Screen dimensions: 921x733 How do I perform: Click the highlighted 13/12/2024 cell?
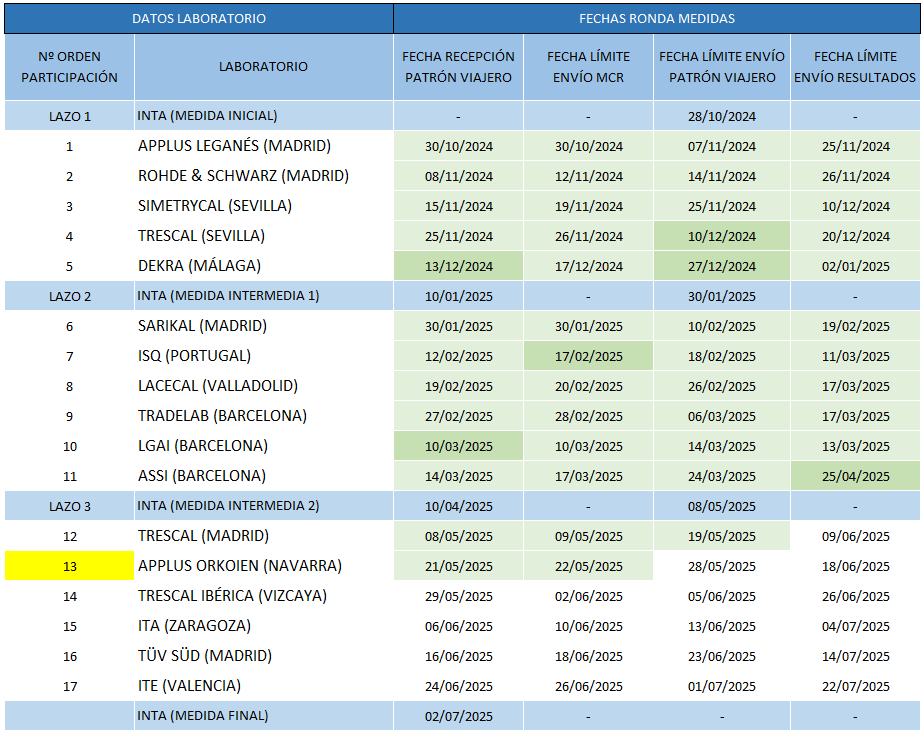click(458, 266)
